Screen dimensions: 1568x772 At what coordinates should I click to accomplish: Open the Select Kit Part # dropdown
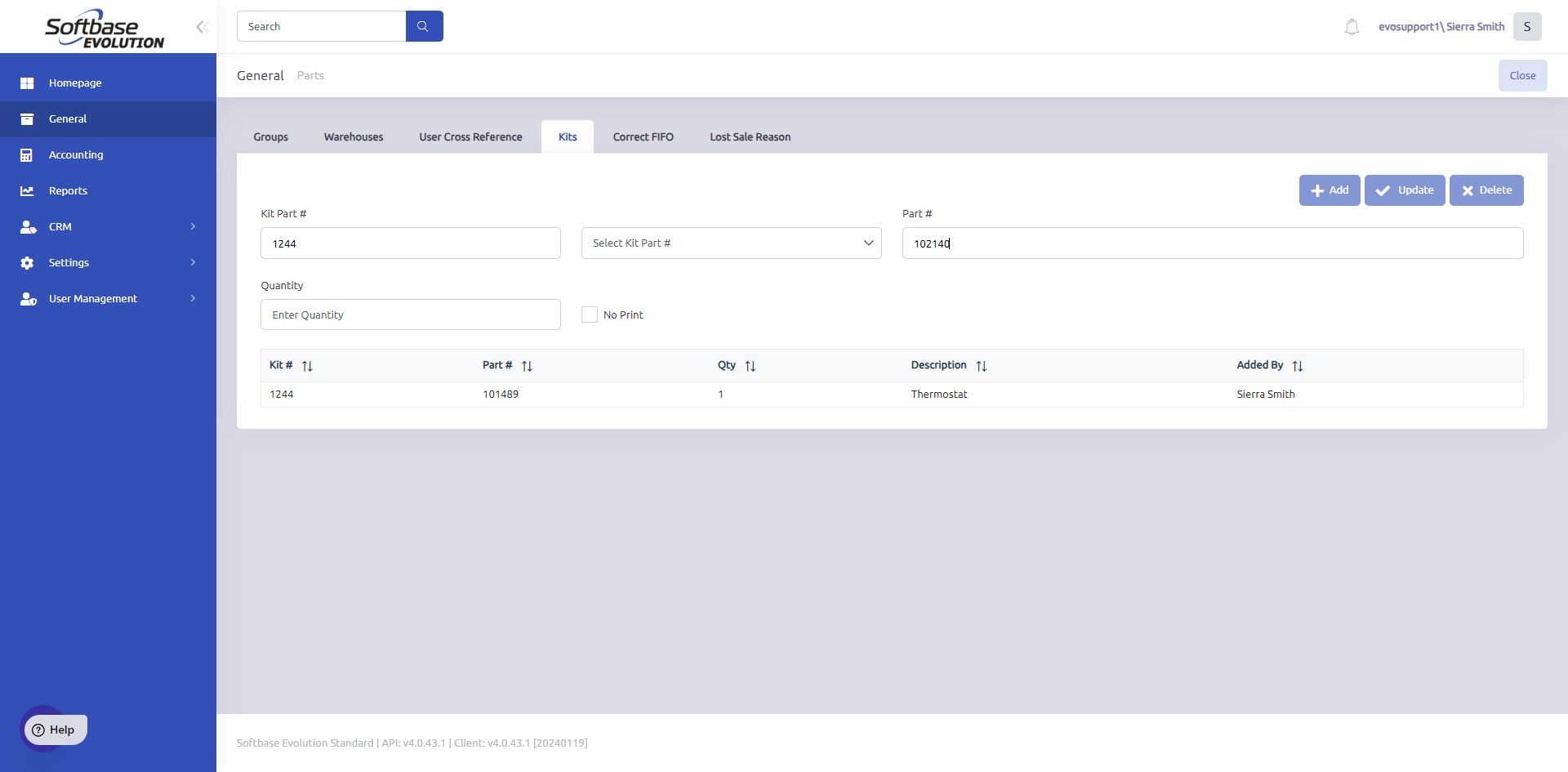tap(731, 243)
